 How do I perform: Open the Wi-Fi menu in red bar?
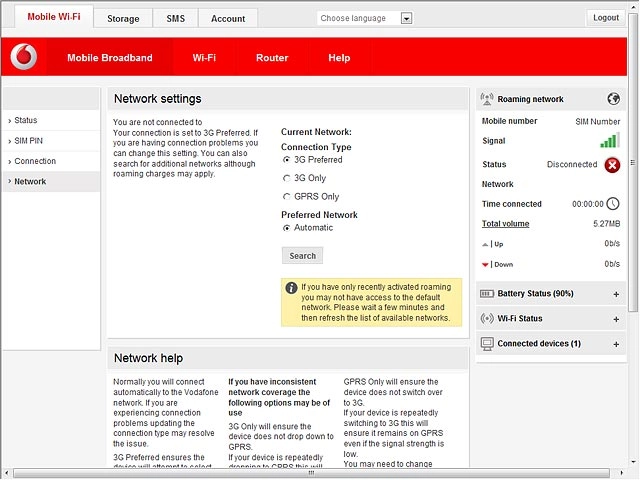[x=204, y=58]
